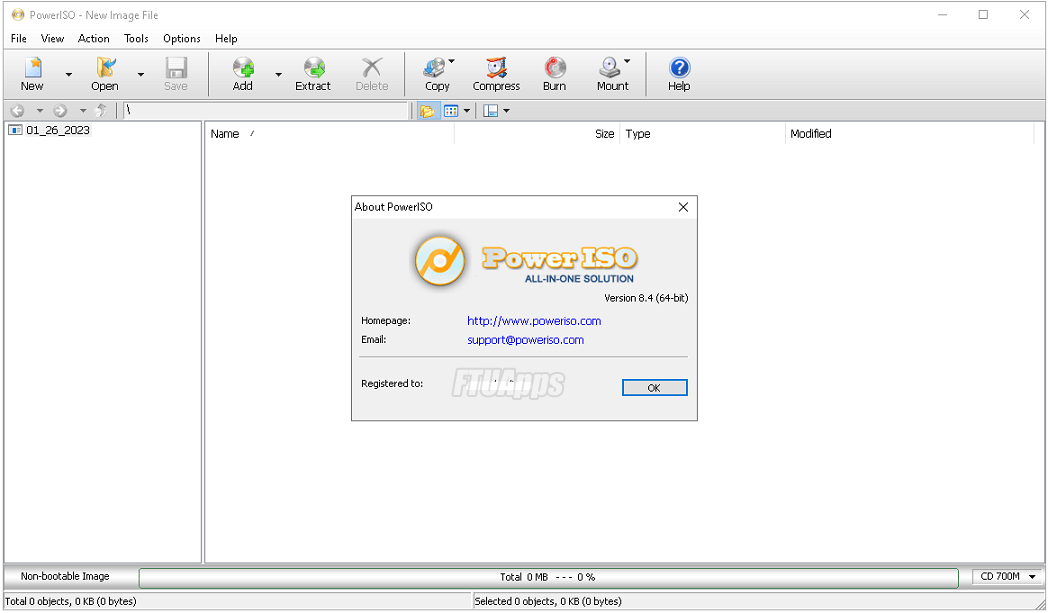This screenshot has height=613, width=1048.
Task: Click the Burn toolbar icon
Action: point(554,74)
